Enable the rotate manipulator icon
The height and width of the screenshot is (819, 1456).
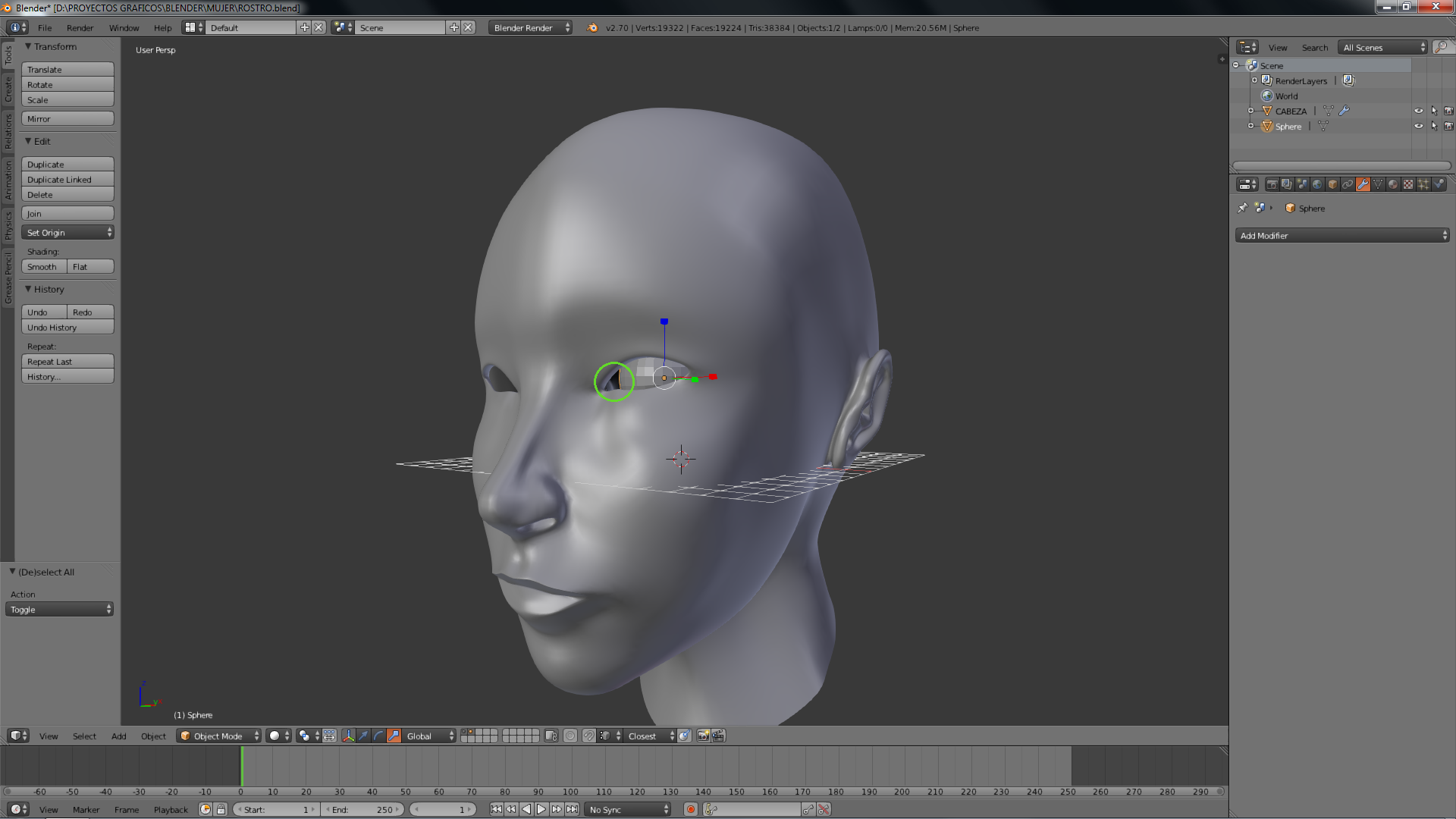point(378,736)
